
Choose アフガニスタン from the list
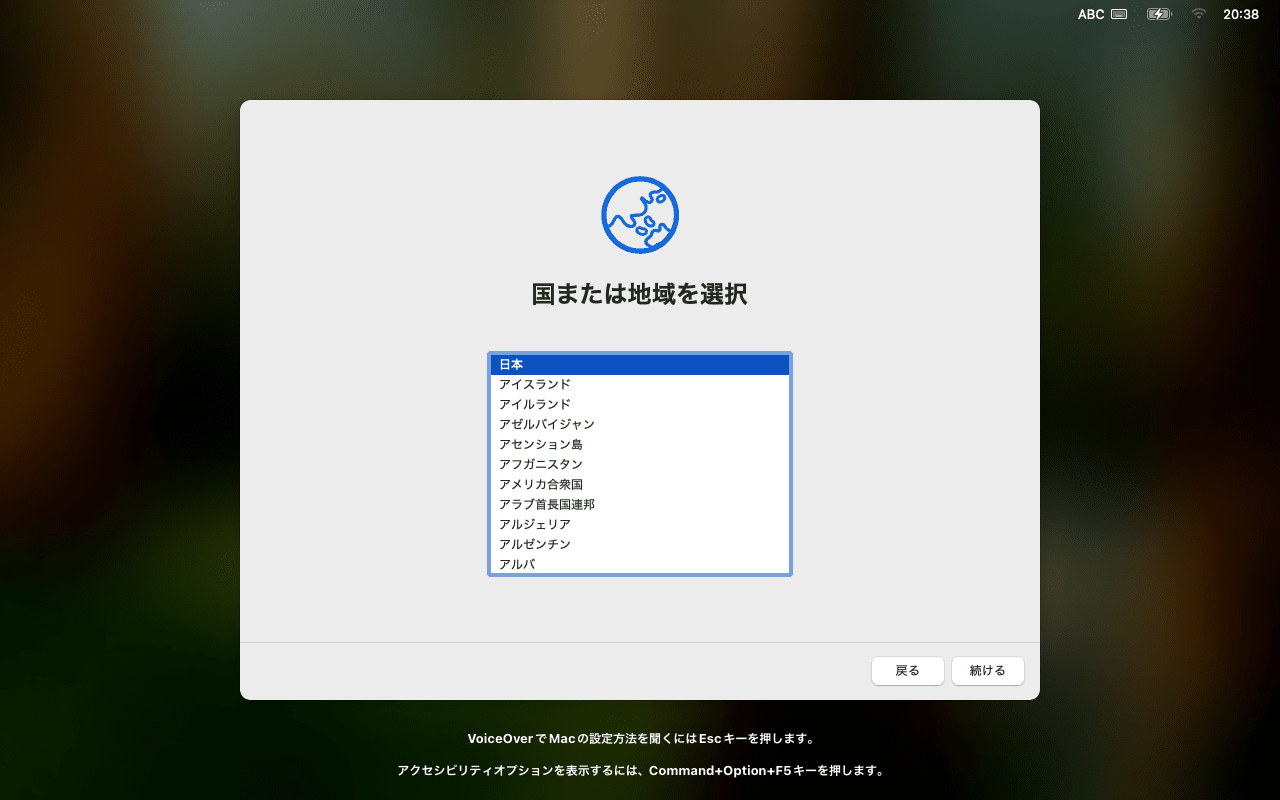pos(640,465)
